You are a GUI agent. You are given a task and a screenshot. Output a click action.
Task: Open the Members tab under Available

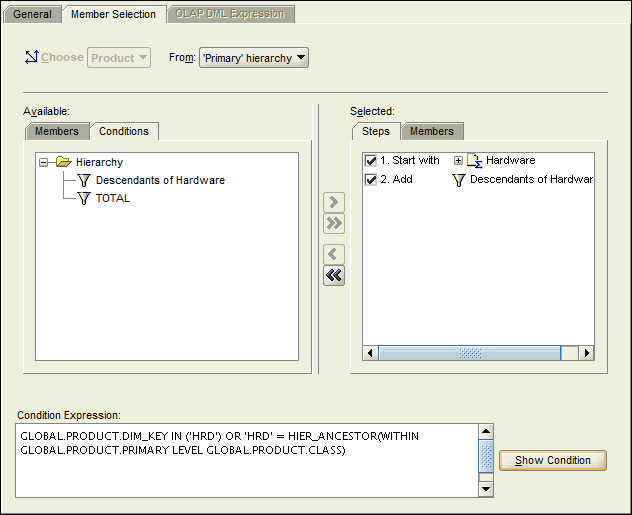(x=56, y=131)
